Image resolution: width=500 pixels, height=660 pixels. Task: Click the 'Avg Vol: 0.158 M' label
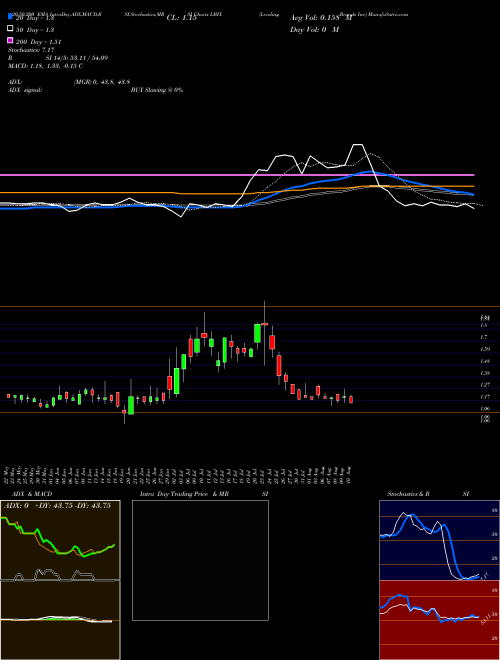tap(321, 18)
